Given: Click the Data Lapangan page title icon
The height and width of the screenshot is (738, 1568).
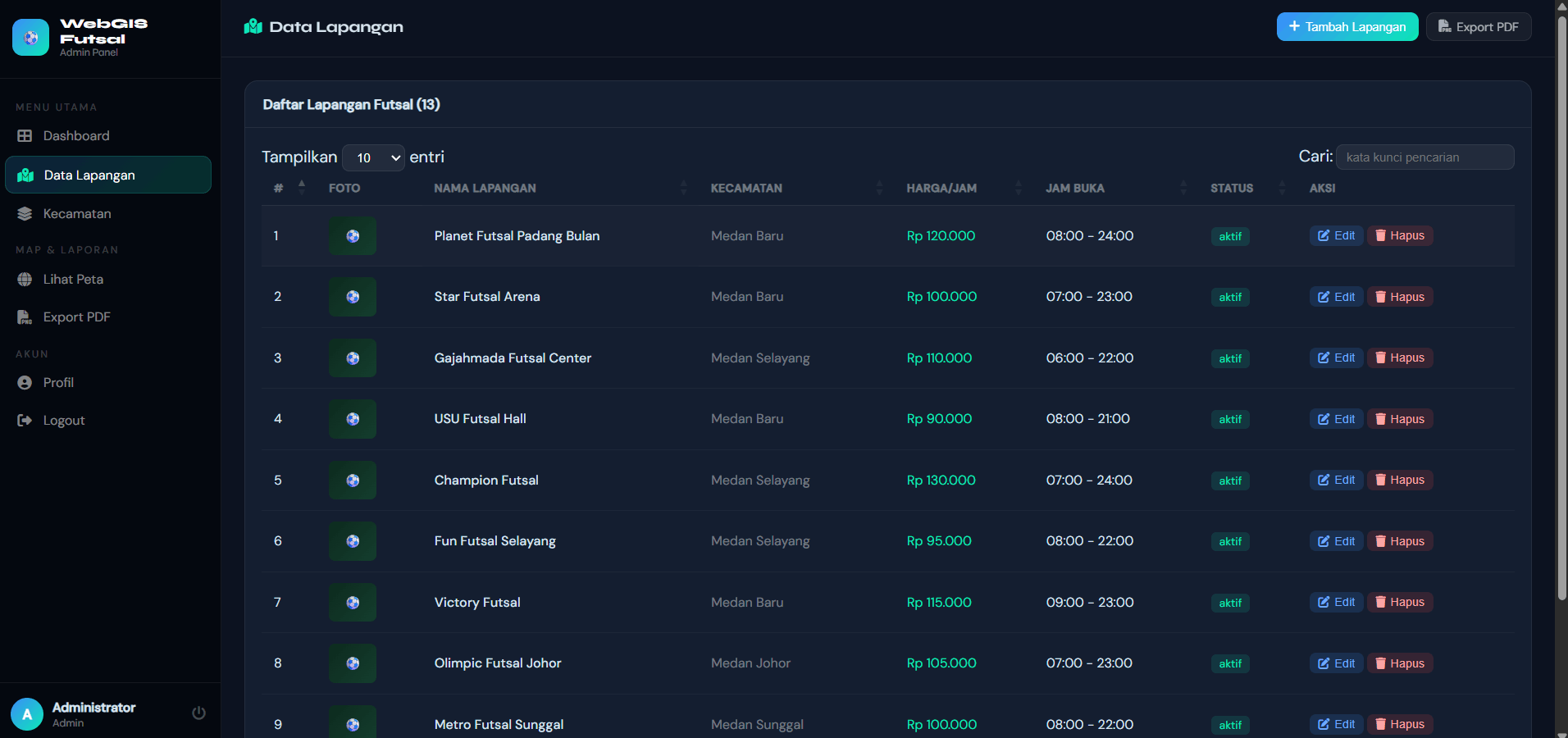Looking at the screenshot, I should click(x=253, y=26).
